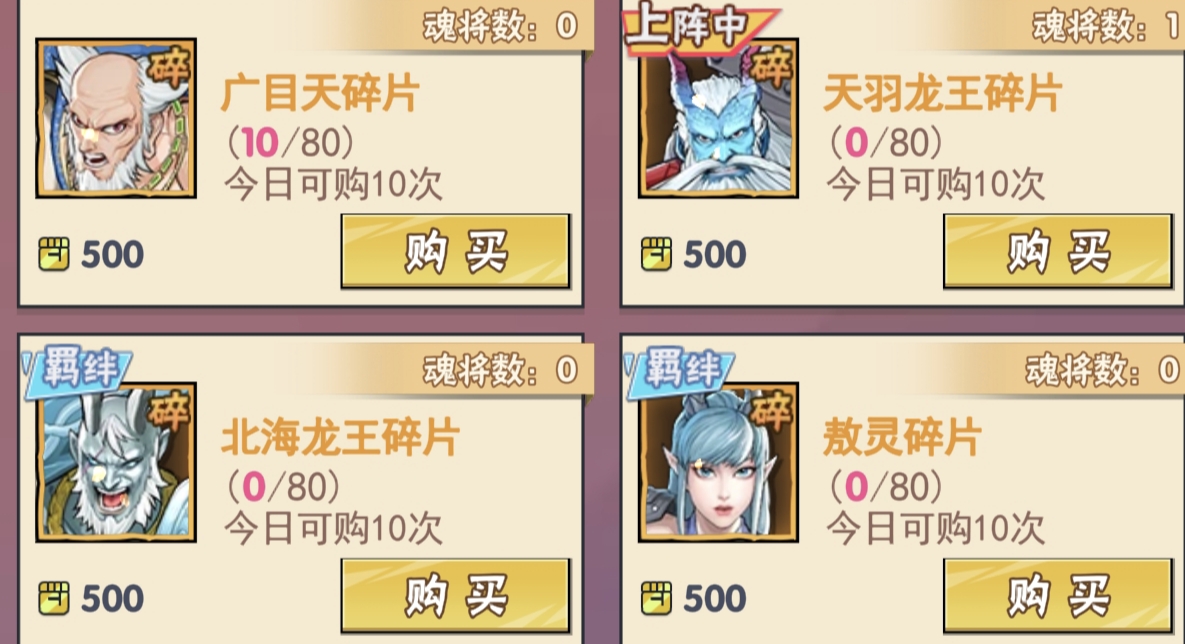Open the 北海龙王 character portrait

(x=116, y=463)
